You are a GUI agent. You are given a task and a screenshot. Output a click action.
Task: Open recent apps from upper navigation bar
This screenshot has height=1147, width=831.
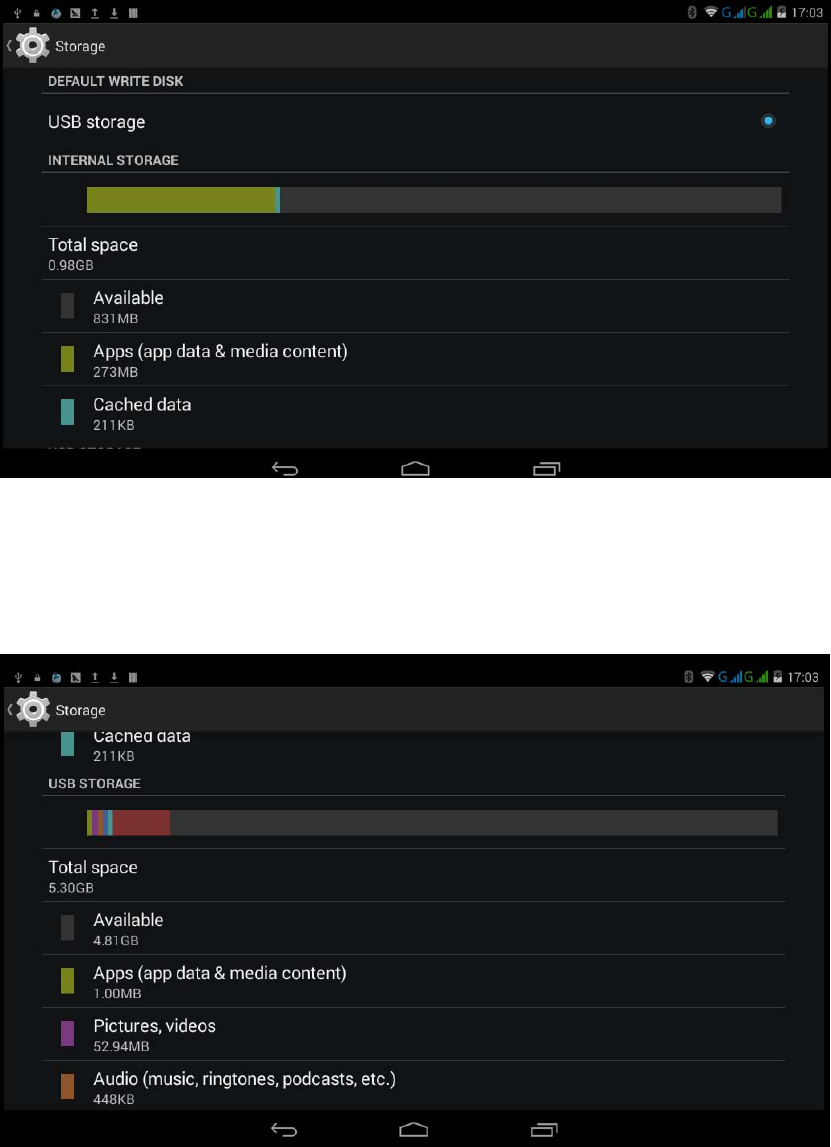(546, 469)
